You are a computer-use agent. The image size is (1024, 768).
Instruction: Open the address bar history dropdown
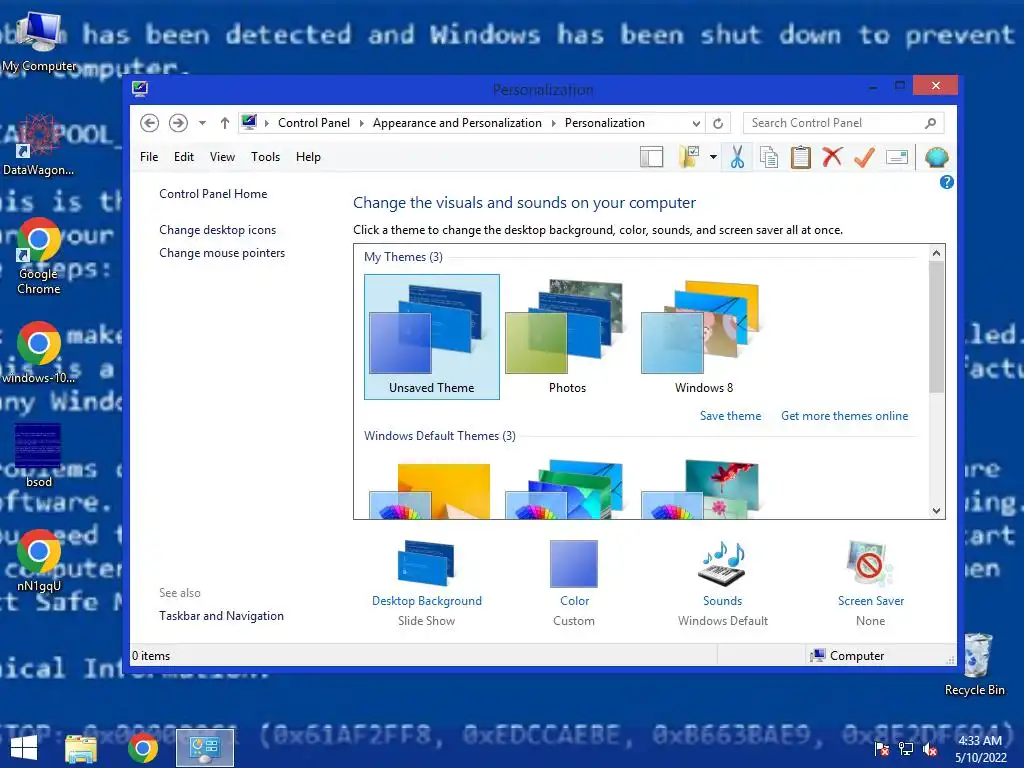[696, 123]
